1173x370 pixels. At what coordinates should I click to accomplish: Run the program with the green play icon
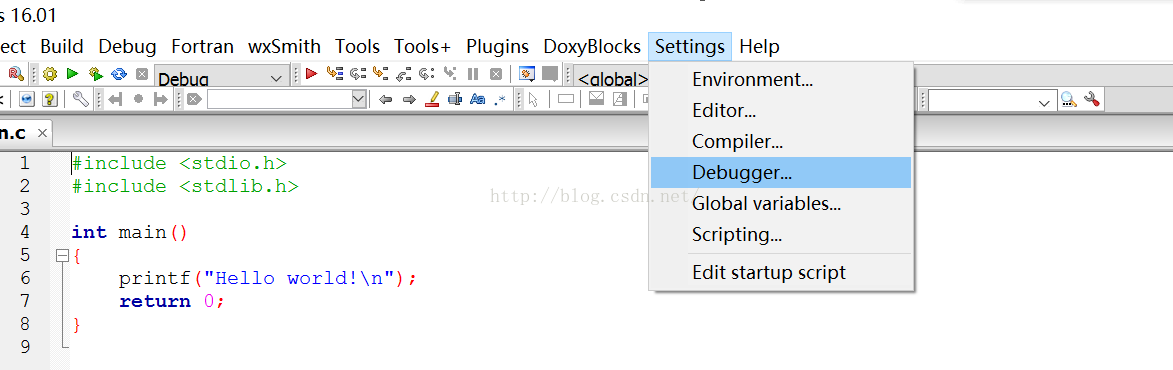(x=73, y=74)
